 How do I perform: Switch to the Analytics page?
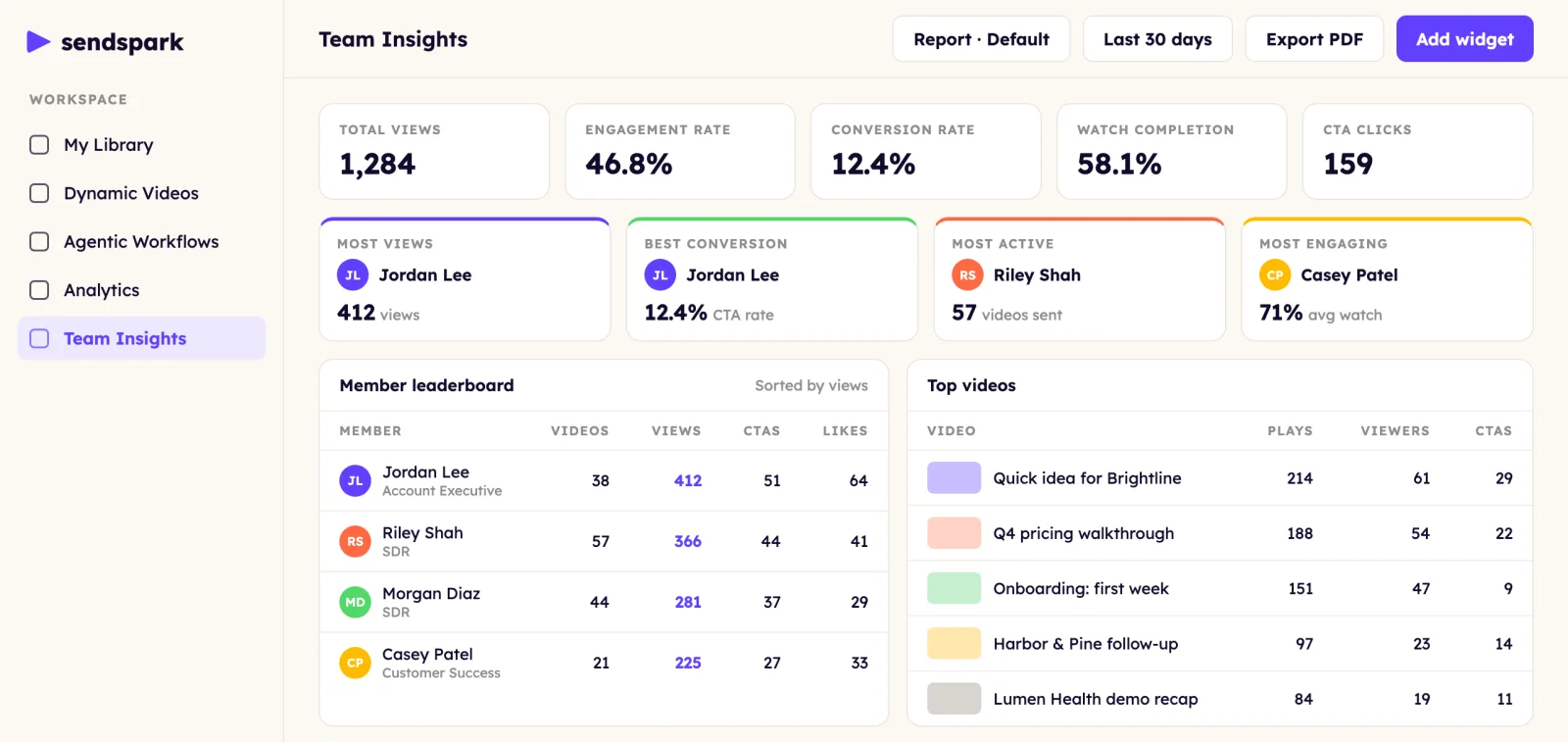[x=141, y=290]
